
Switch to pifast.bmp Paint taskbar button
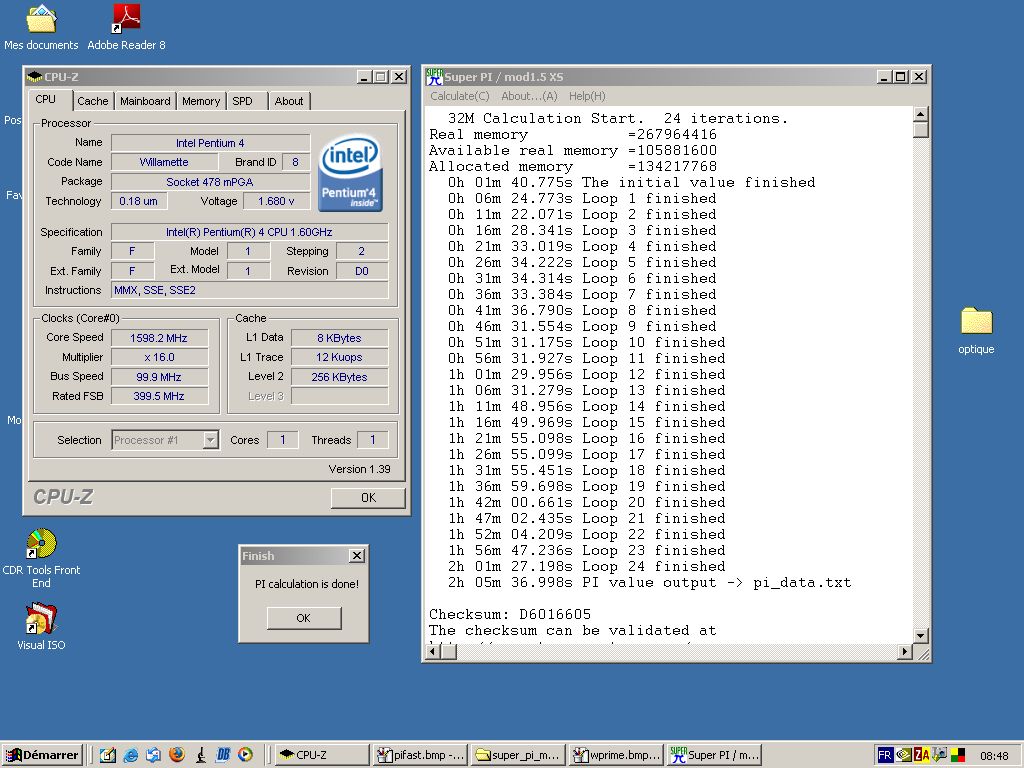coord(421,756)
